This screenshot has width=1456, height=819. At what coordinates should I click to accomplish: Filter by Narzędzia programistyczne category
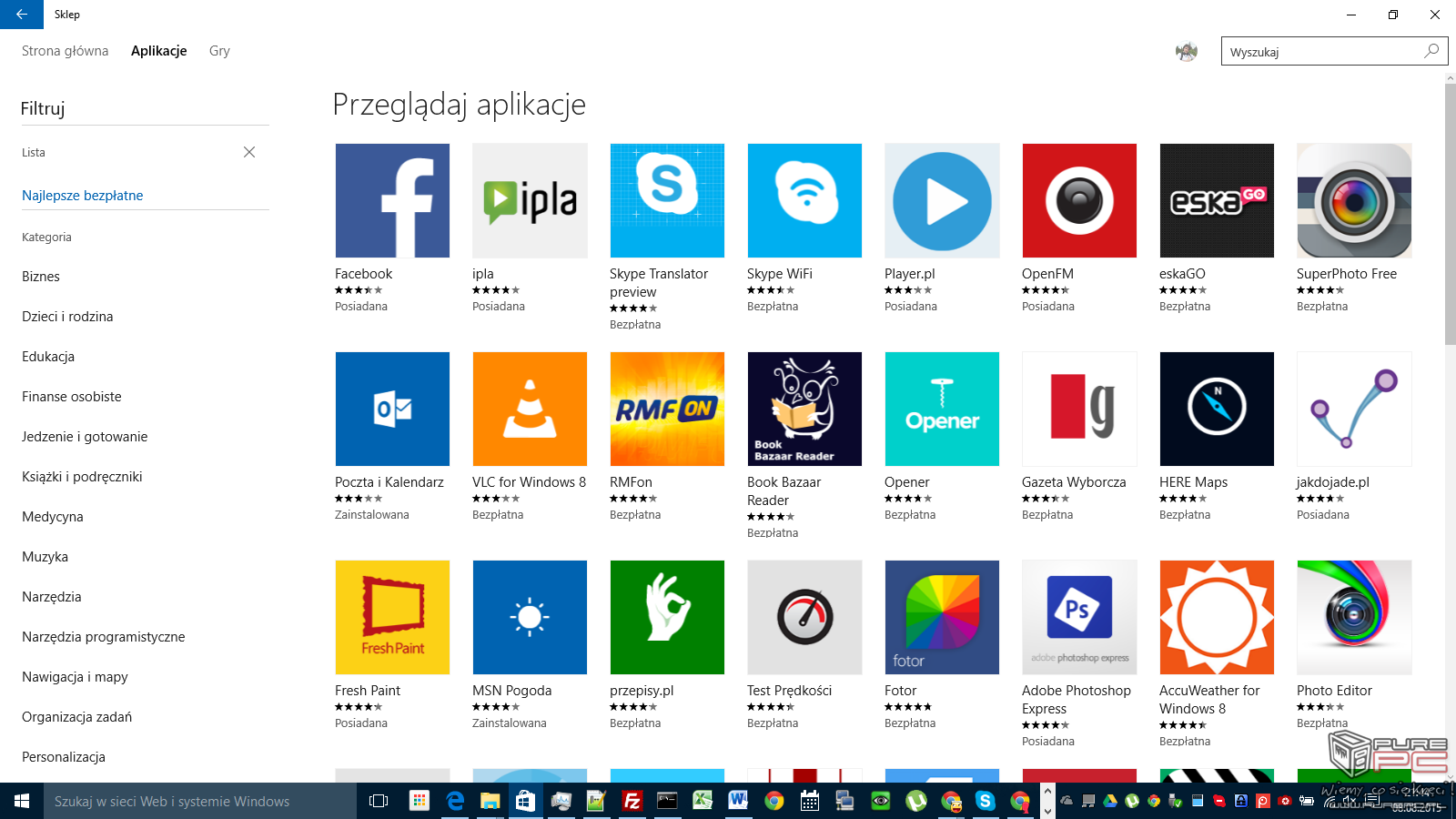pyautogui.click(x=104, y=637)
